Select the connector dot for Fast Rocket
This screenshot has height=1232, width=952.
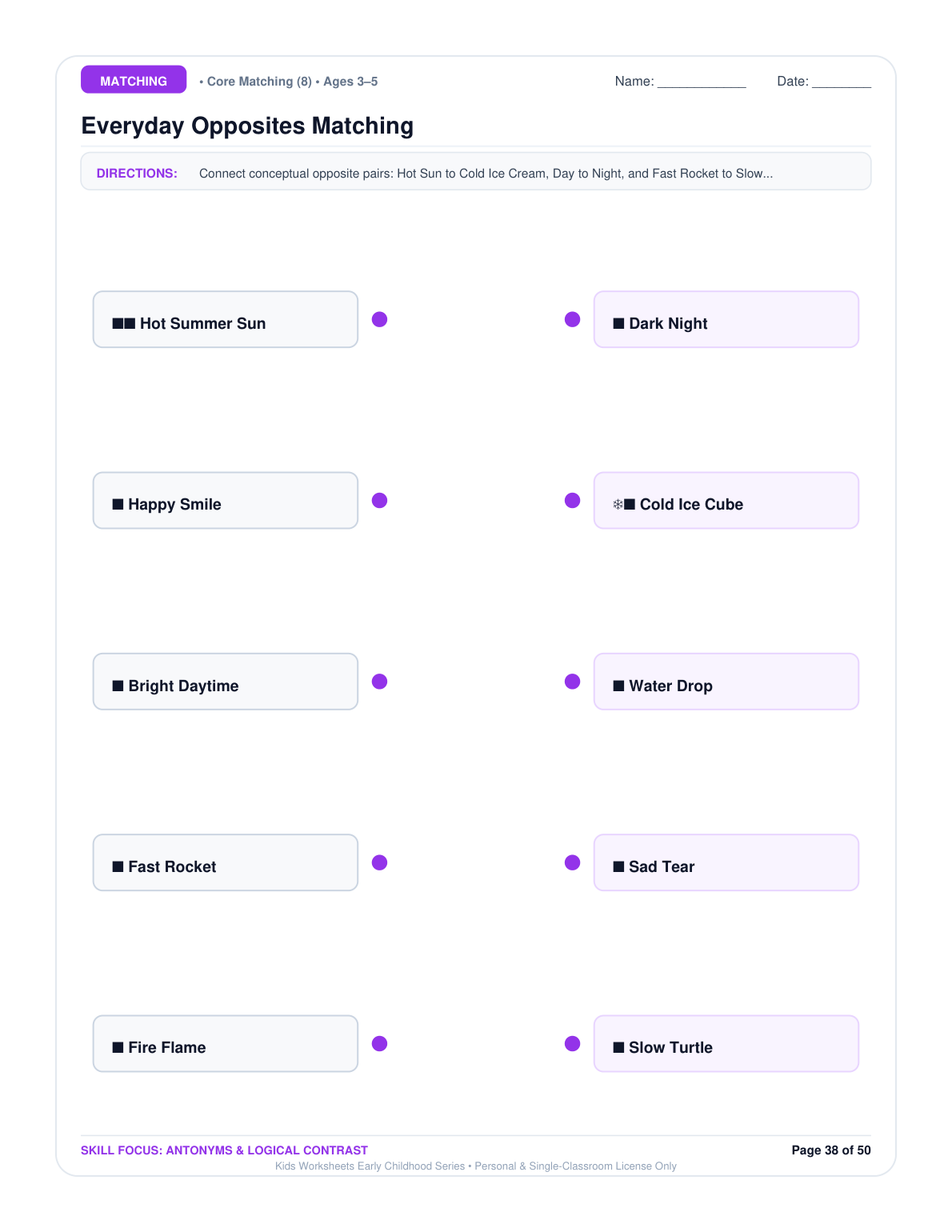coord(380,862)
